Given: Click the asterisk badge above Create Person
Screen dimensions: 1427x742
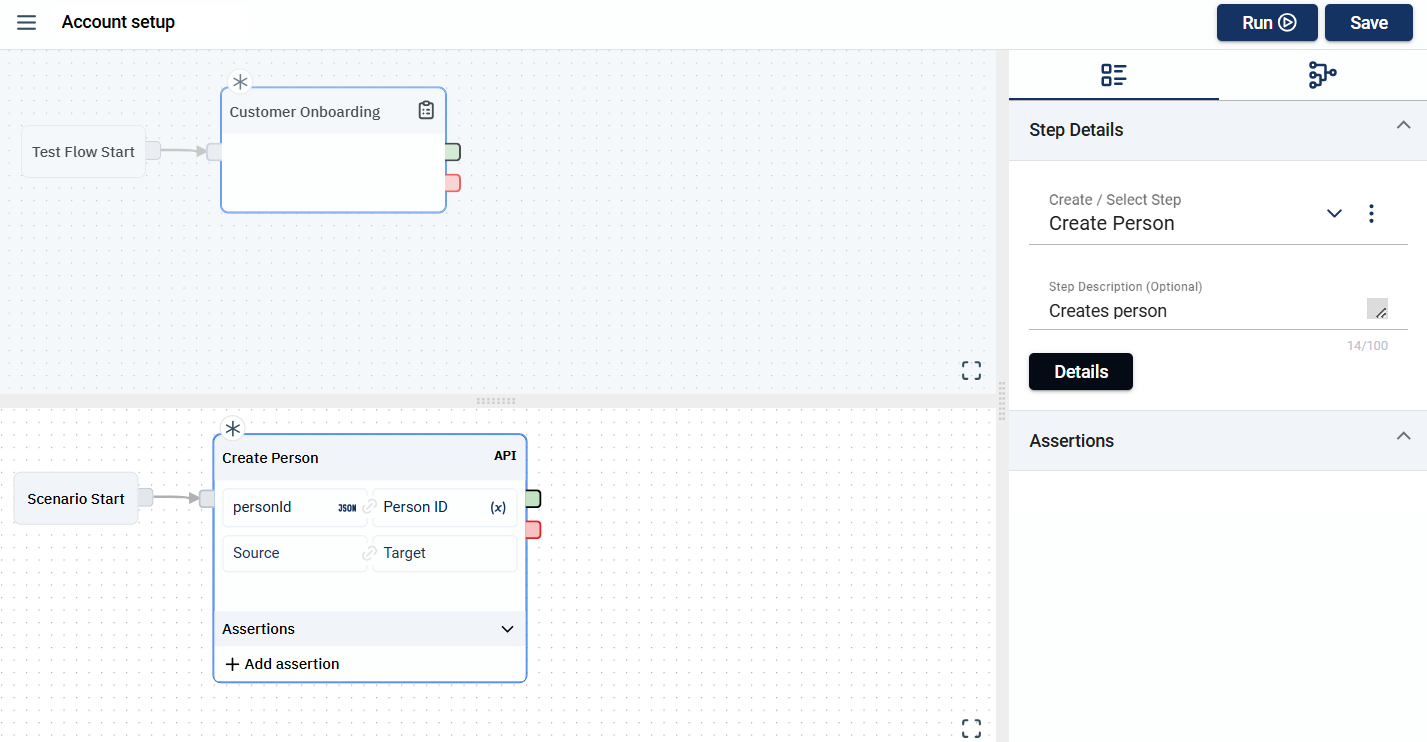Looking at the screenshot, I should coord(233,429).
